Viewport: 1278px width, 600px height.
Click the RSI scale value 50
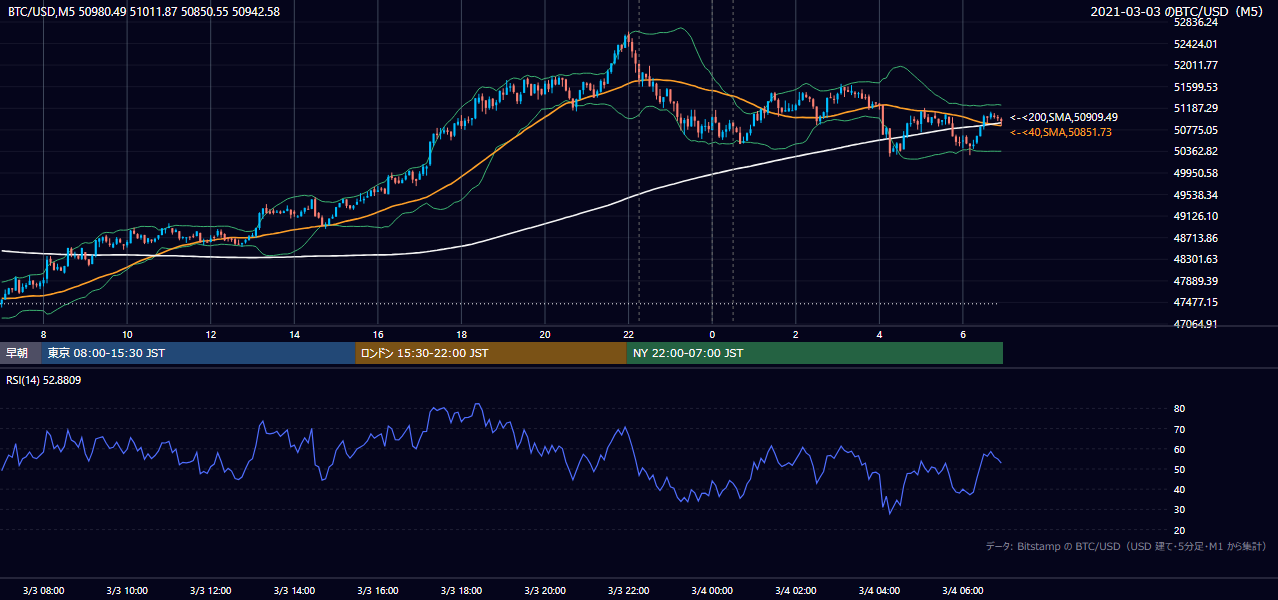tap(1180, 469)
